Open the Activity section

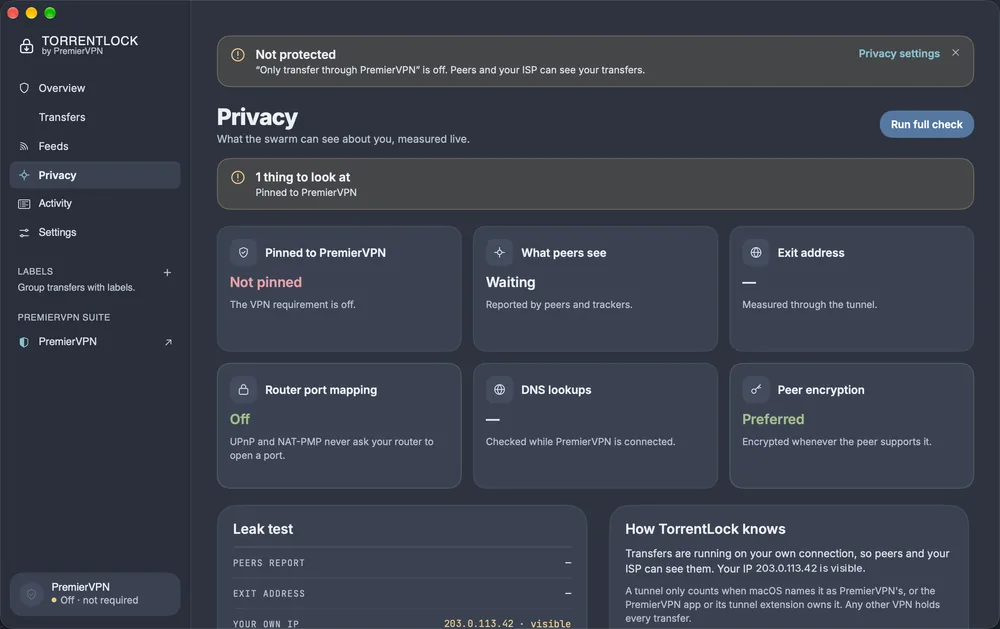tap(95, 204)
